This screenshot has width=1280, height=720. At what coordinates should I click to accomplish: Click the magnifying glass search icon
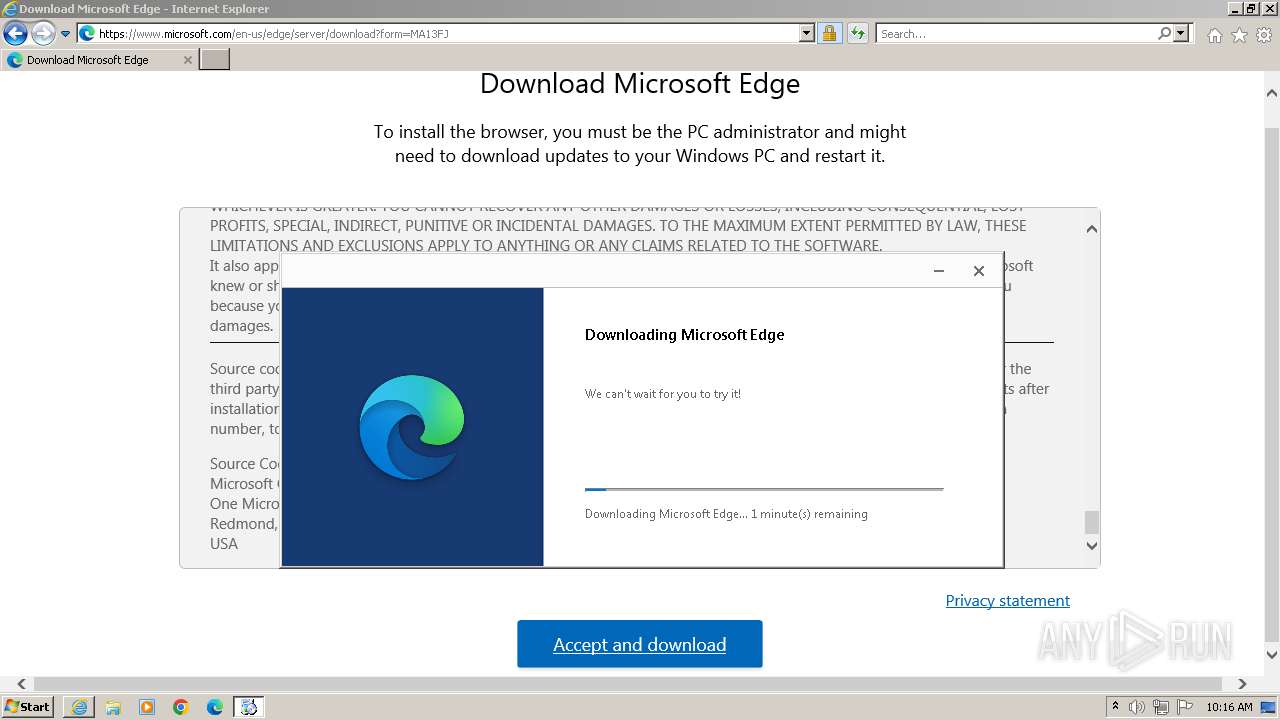click(1164, 34)
